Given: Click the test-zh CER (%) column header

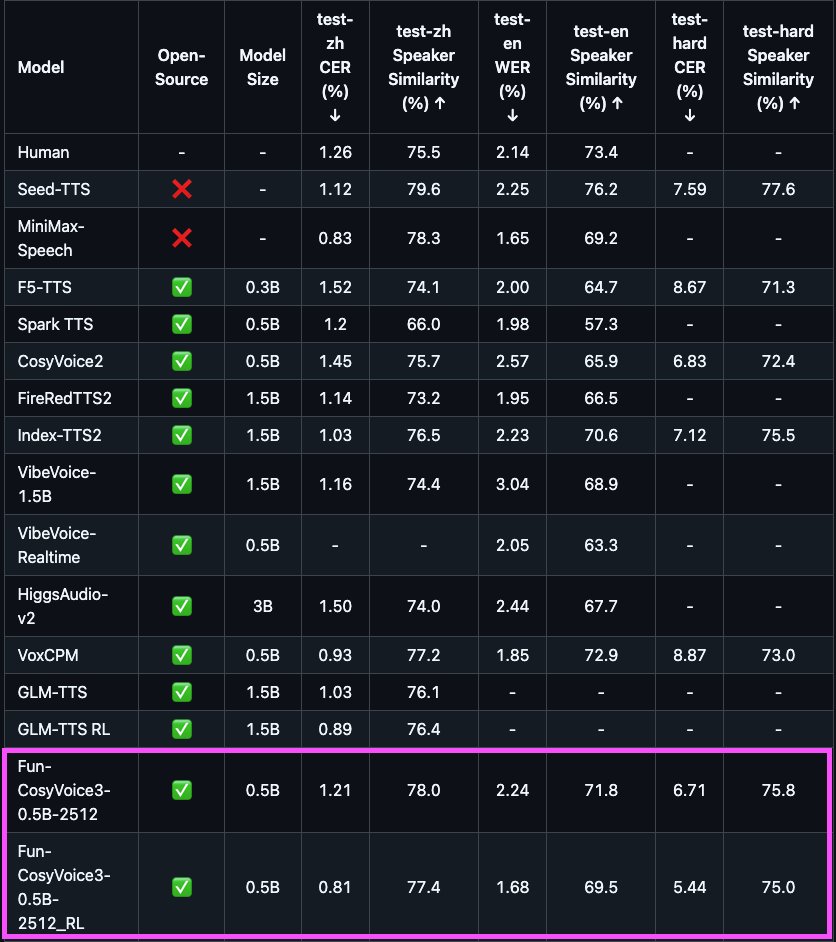Looking at the screenshot, I should pyautogui.click(x=335, y=68).
